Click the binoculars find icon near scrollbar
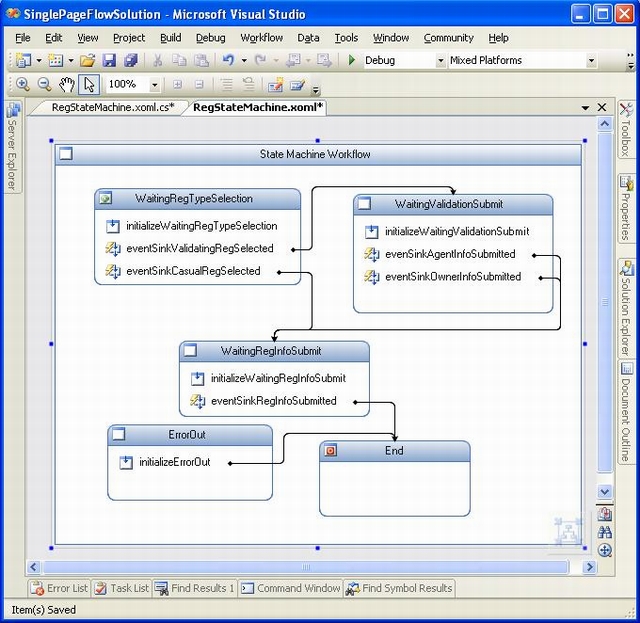The width and height of the screenshot is (640, 623). pos(605,532)
